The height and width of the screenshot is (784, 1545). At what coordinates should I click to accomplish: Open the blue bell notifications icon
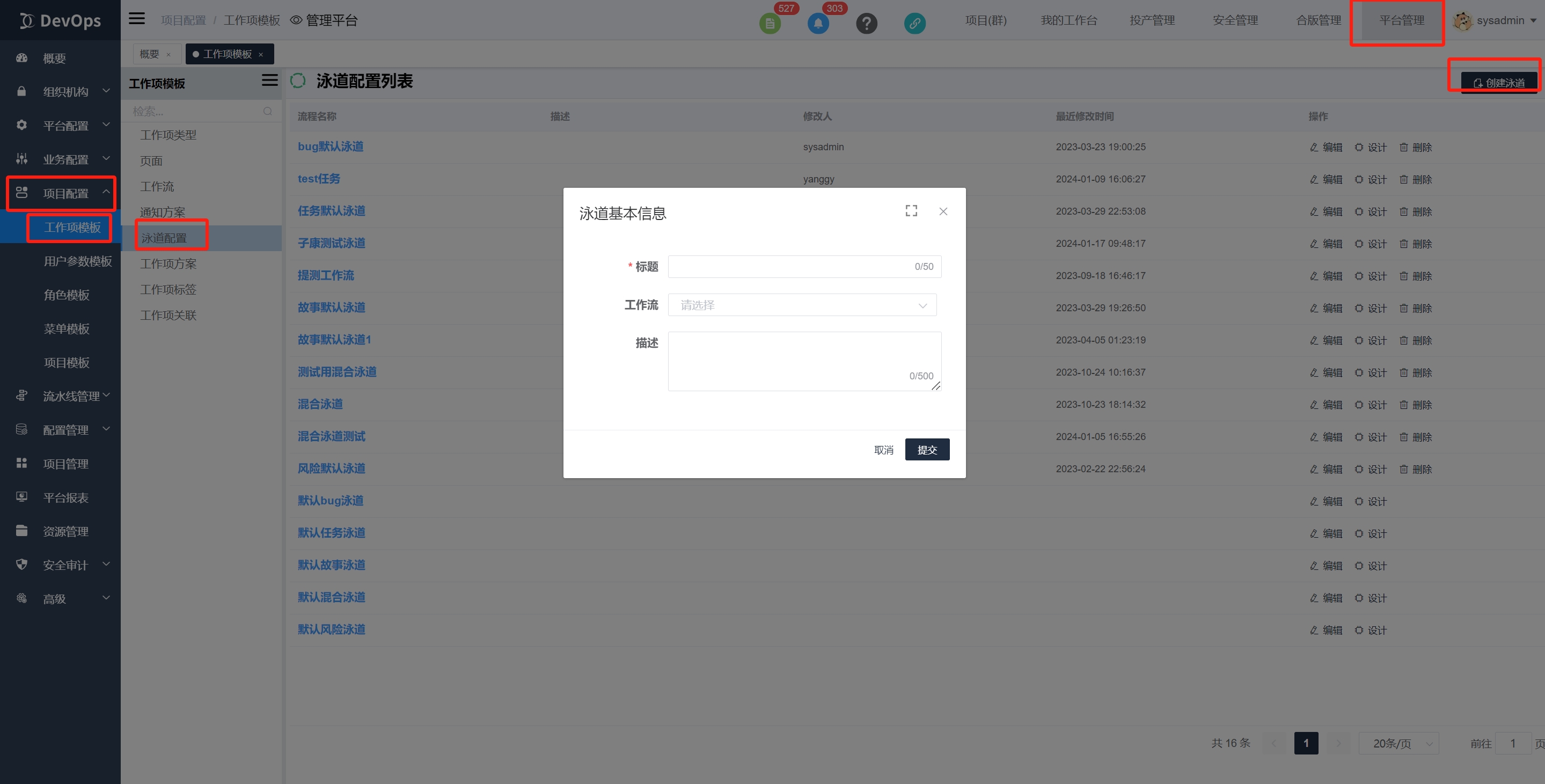(818, 24)
